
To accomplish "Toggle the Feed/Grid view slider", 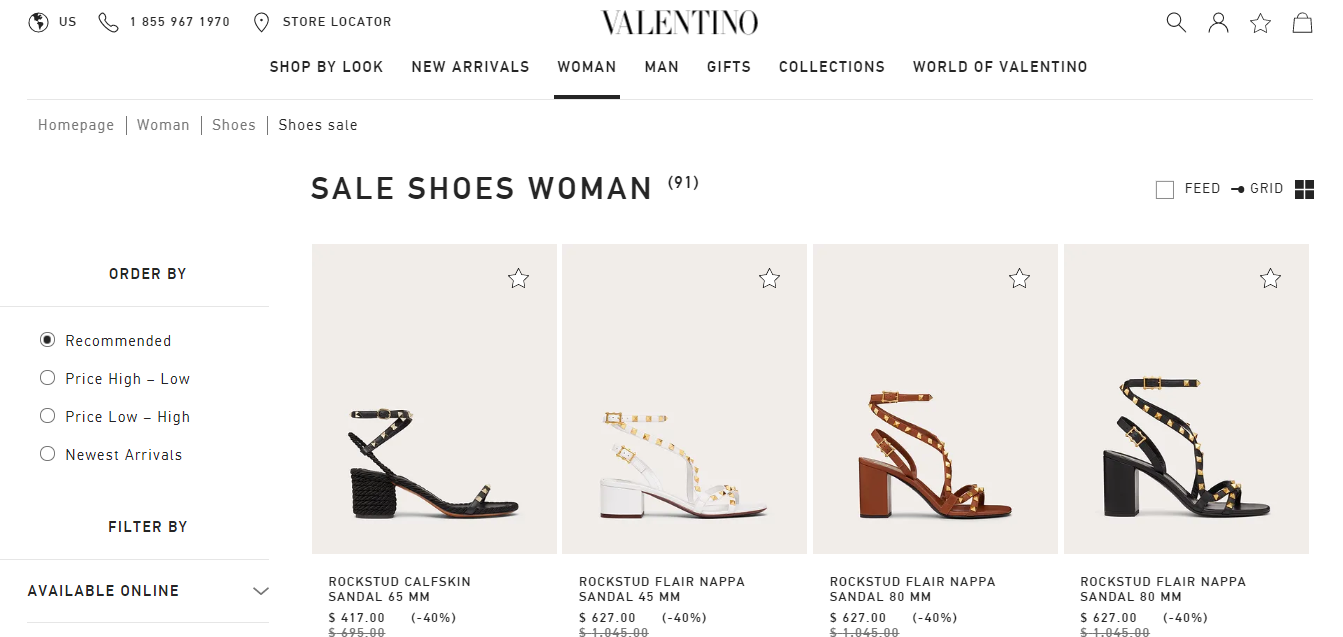I will 1238,189.
